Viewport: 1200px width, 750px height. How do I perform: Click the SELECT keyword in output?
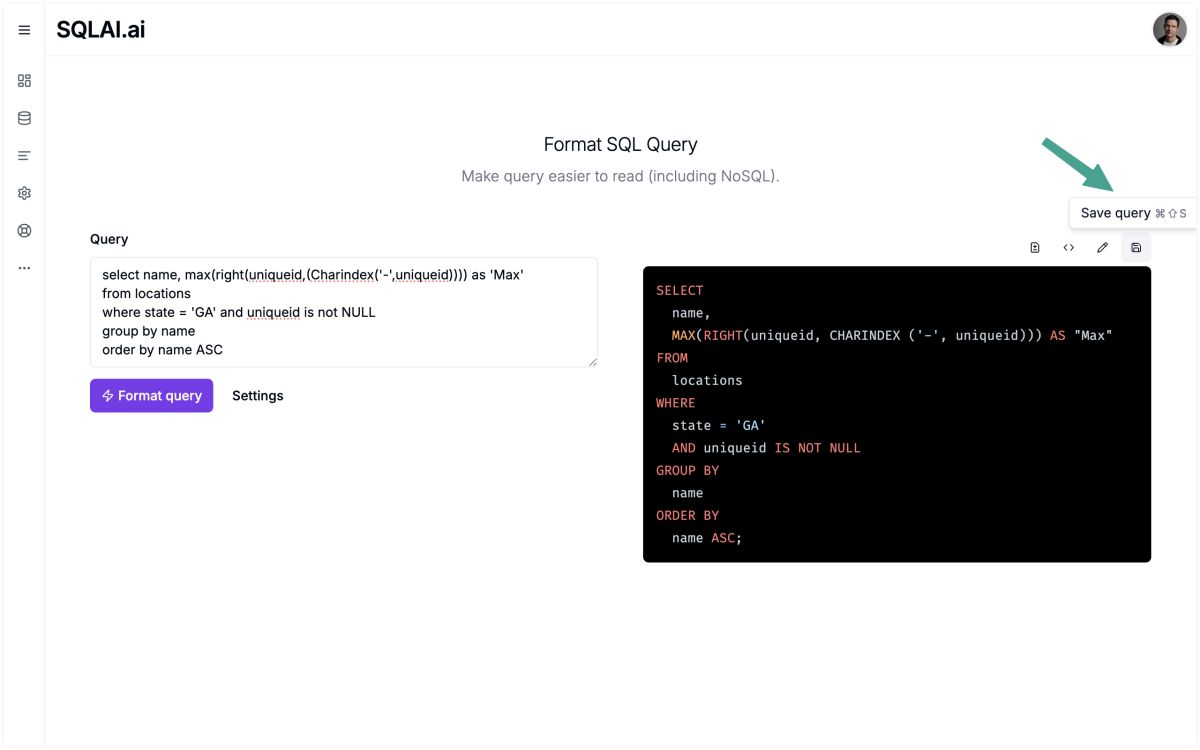coord(680,290)
